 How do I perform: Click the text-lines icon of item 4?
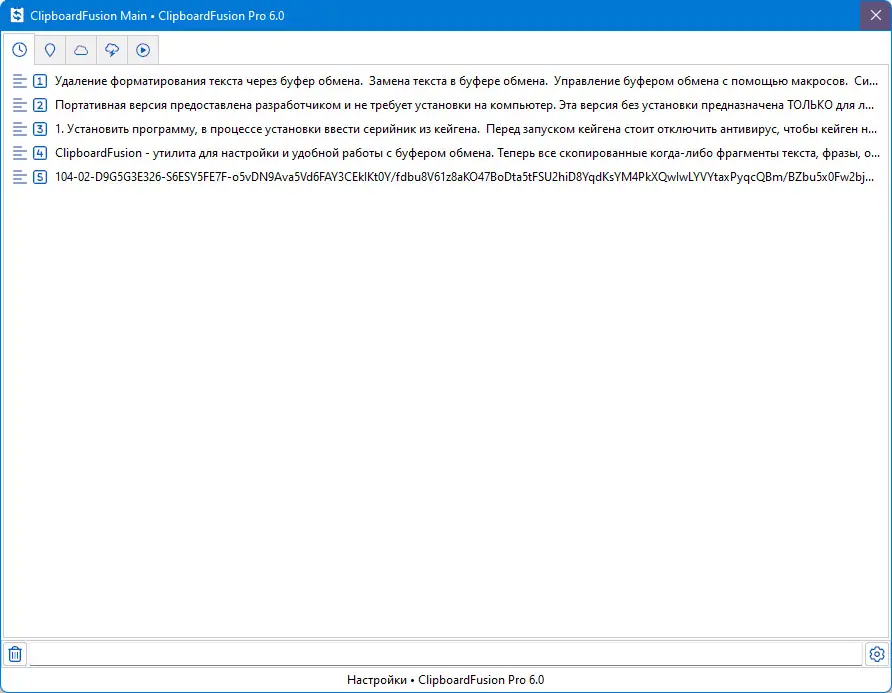click(20, 153)
